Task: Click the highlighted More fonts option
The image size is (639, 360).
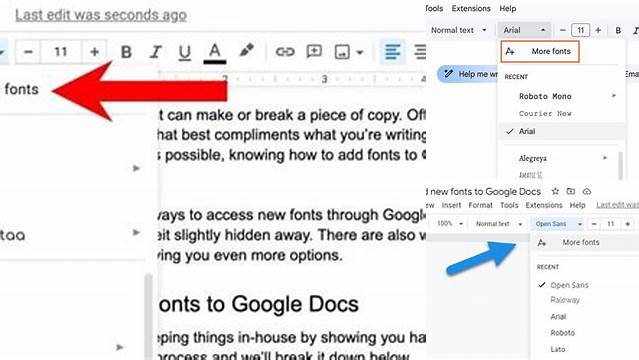Action: [540, 51]
